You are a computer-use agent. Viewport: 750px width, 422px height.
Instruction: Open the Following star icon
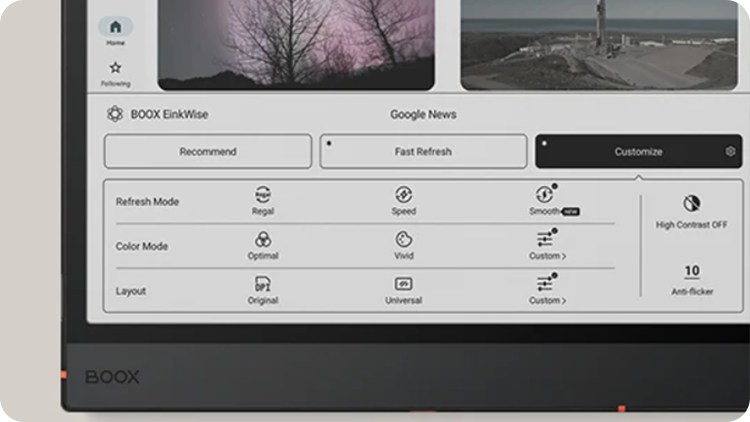pyautogui.click(x=115, y=69)
